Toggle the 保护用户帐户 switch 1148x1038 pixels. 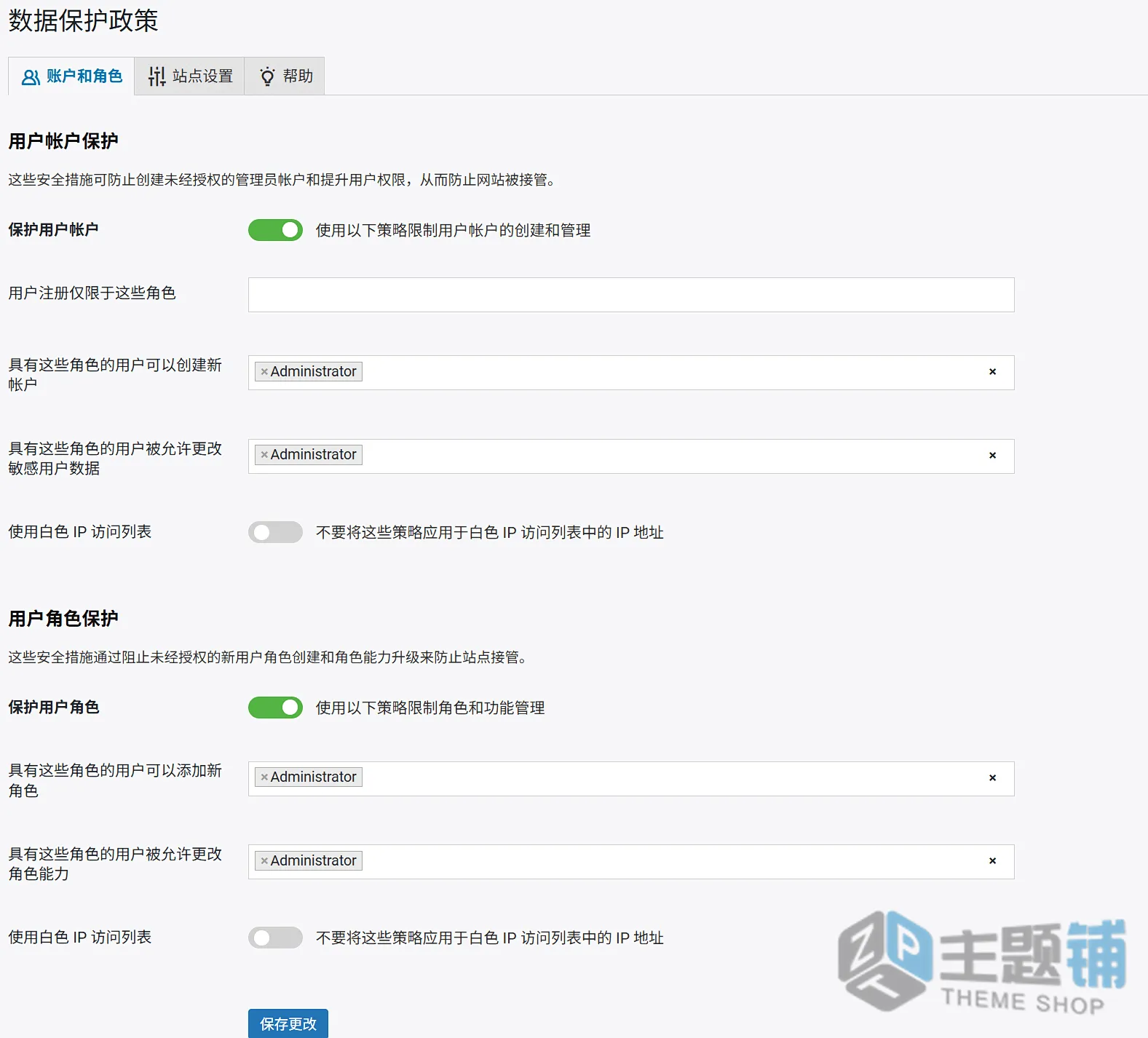[275, 230]
